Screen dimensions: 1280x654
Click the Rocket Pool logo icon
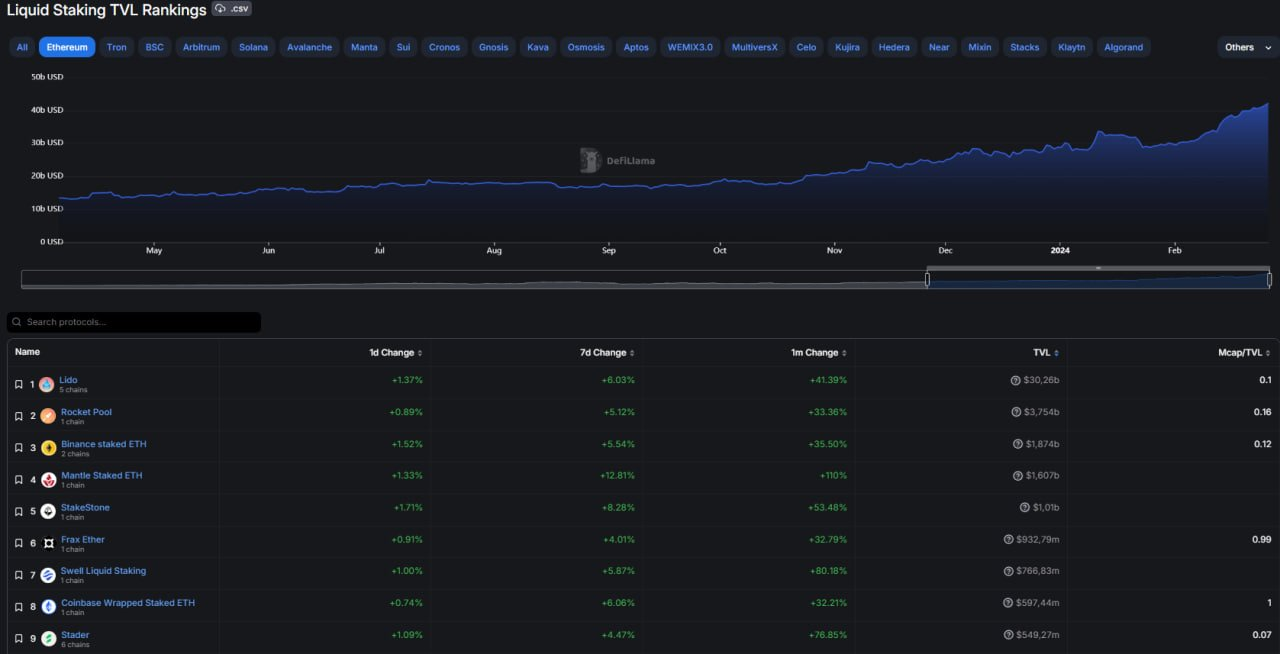[x=48, y=416]
